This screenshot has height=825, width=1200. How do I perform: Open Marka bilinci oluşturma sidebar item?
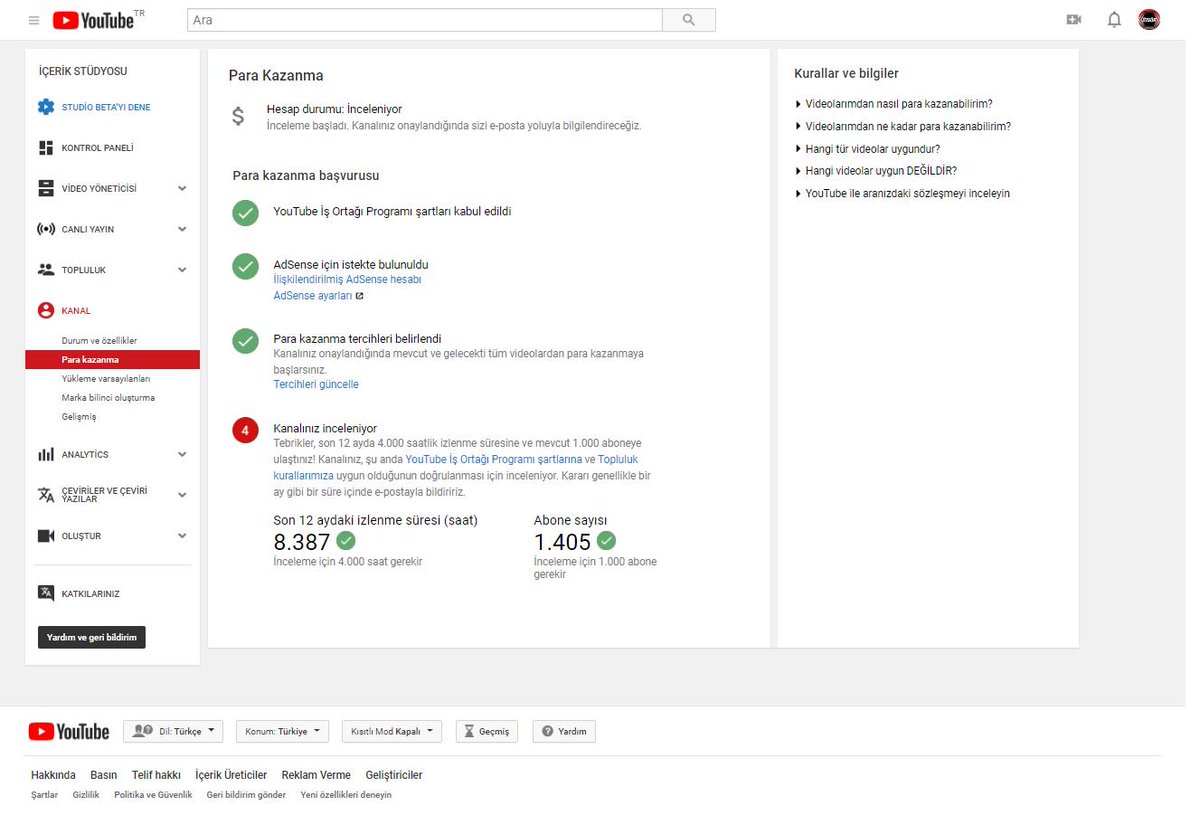108,398
